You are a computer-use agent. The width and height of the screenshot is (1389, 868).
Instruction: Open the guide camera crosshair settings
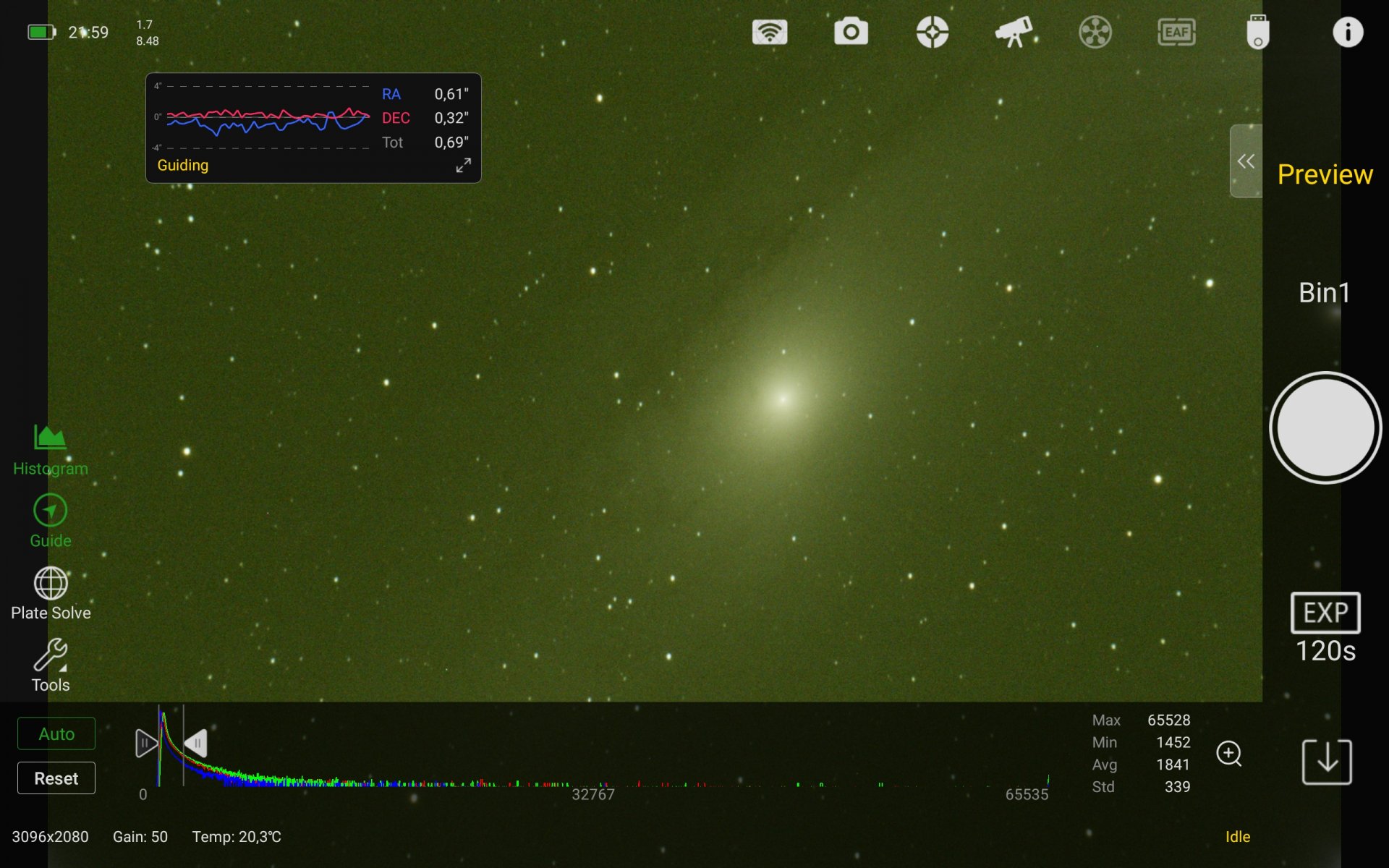click(x=933, y=33)
